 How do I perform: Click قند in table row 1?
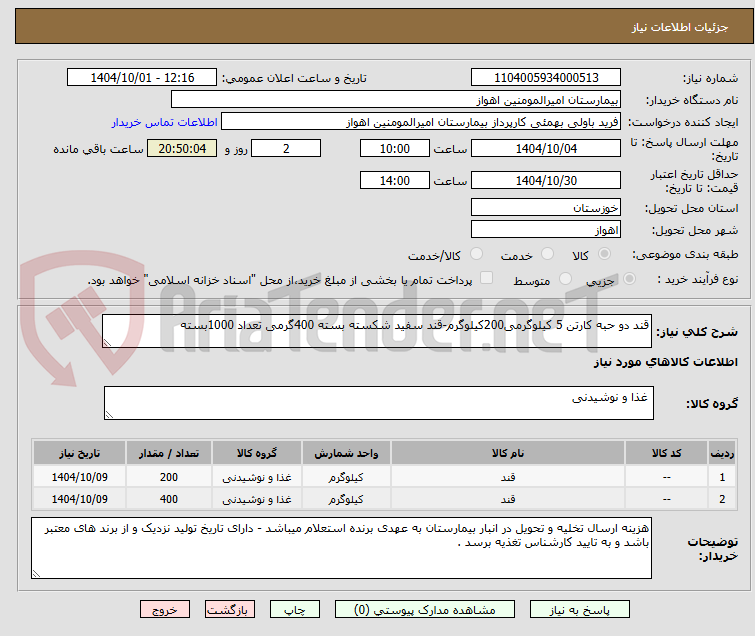point(508,477)
